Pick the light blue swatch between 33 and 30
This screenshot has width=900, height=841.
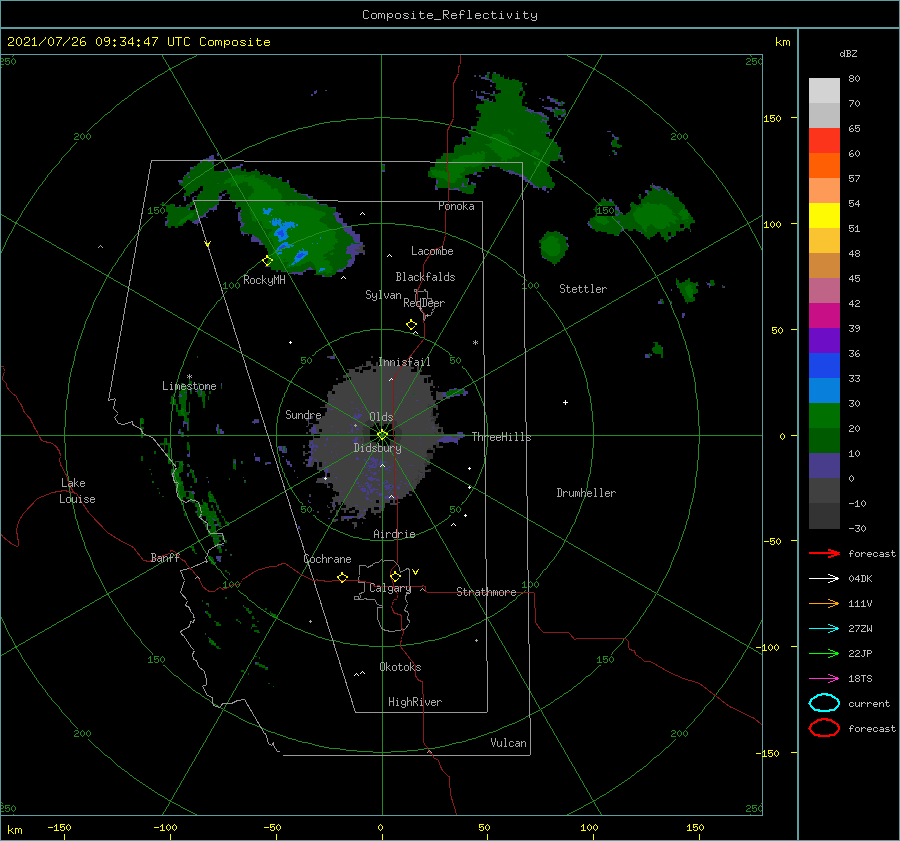point(824,390)
